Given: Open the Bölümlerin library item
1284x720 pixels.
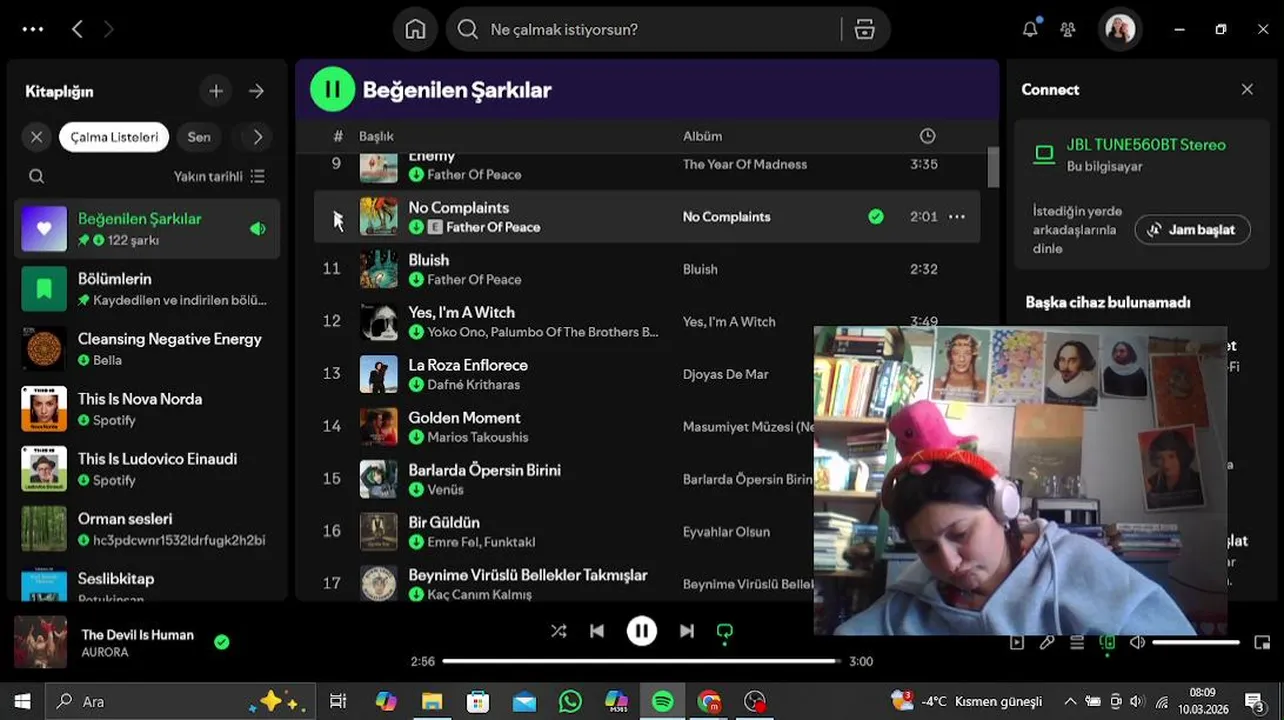Looking at the screenshot, I should pyautogui.click(x=147, y=289).
